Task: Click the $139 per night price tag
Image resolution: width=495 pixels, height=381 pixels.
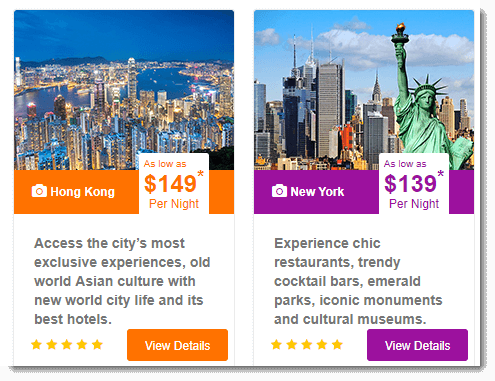Action: point(414,184)
